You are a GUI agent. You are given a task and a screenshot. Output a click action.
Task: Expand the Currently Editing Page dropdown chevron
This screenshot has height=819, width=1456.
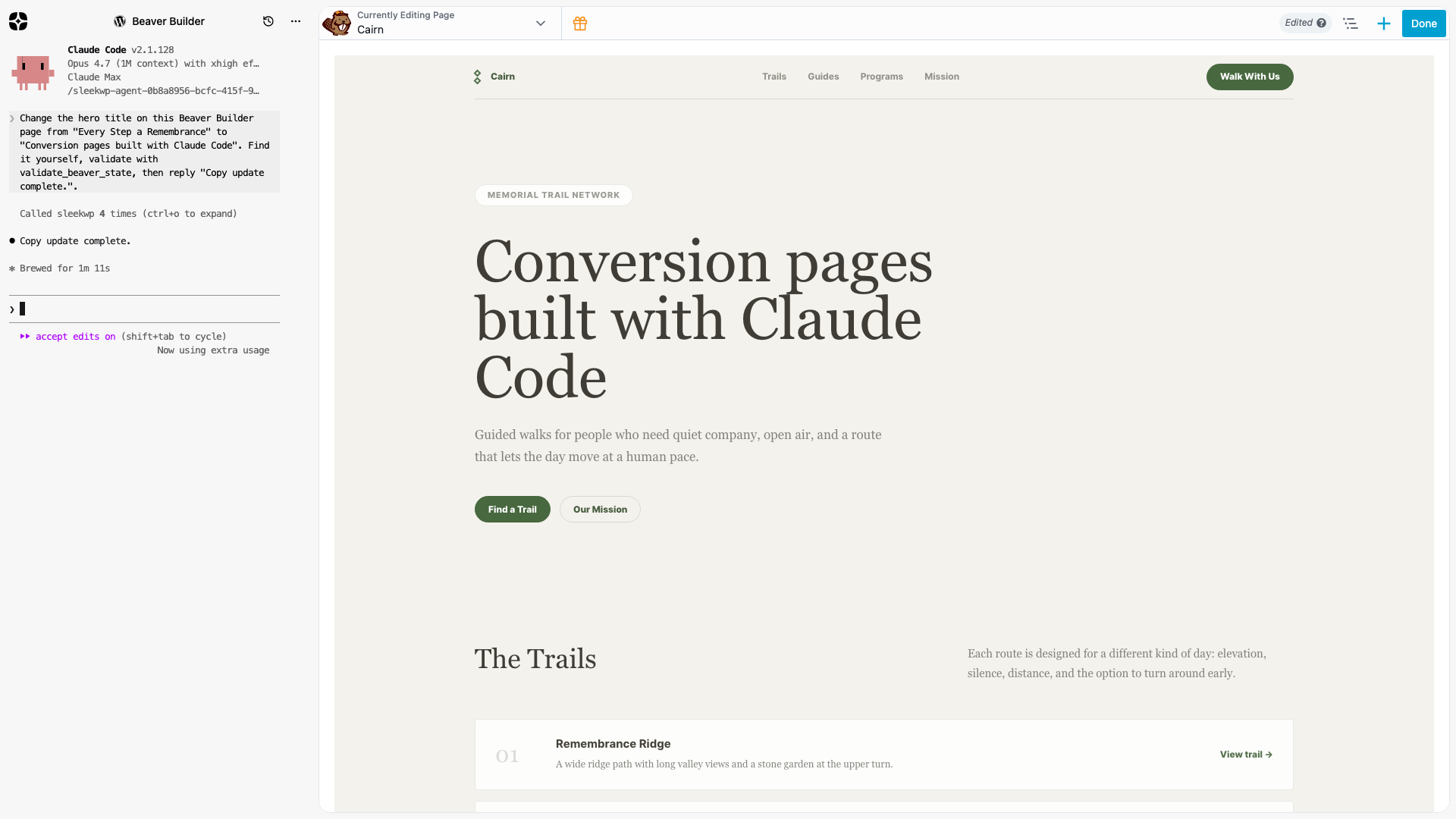(x=541, y=24)
